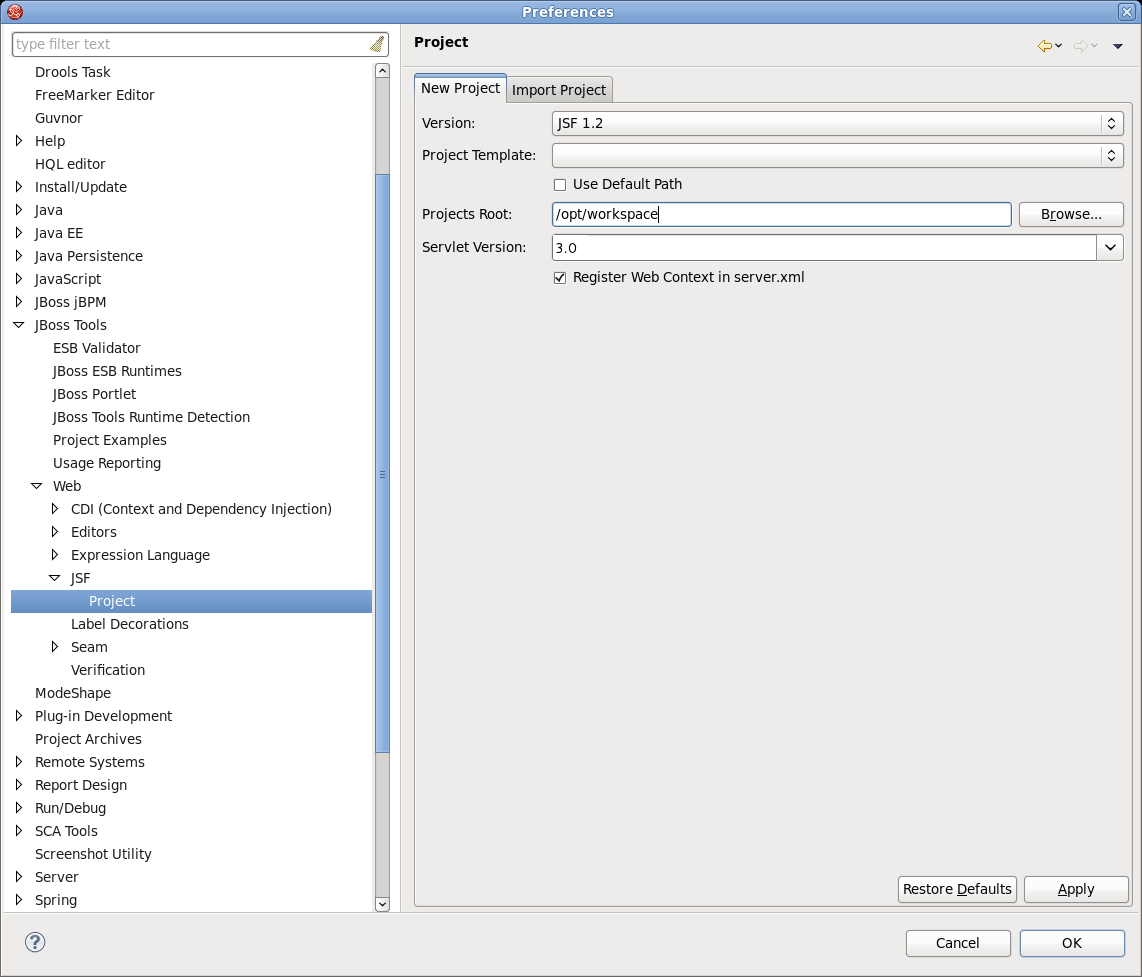Open the Servlet Version dropdown
The image size is (1142, 978).
point(1110,247)
